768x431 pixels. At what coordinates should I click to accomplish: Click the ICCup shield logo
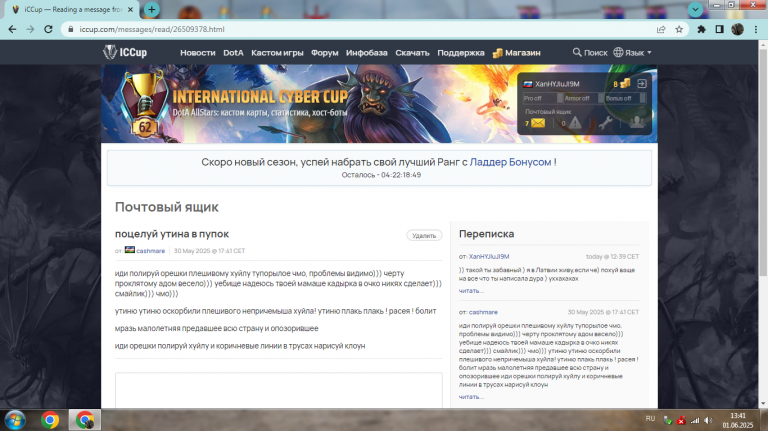109,52
